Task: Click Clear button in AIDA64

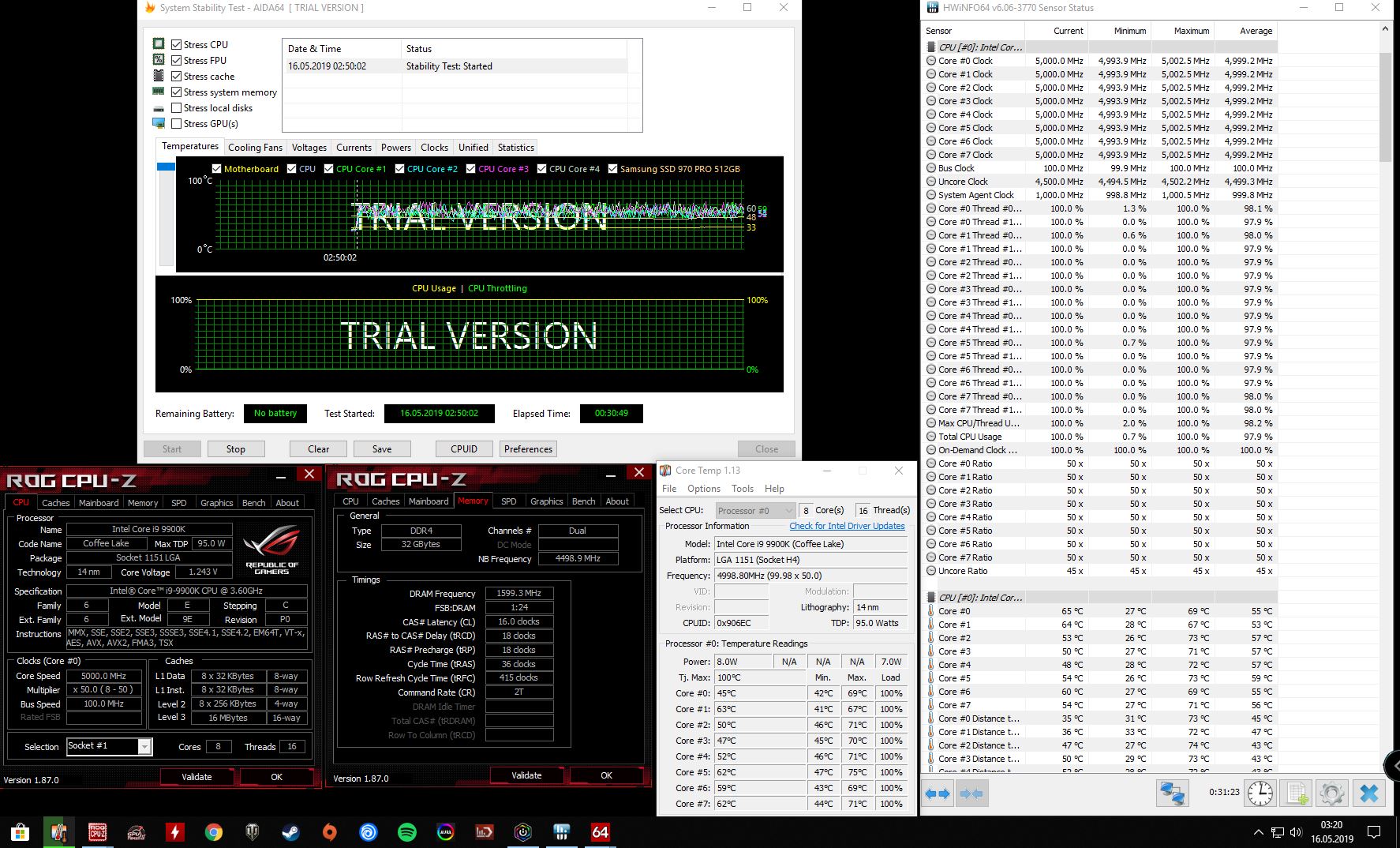Action: [319, 449]
